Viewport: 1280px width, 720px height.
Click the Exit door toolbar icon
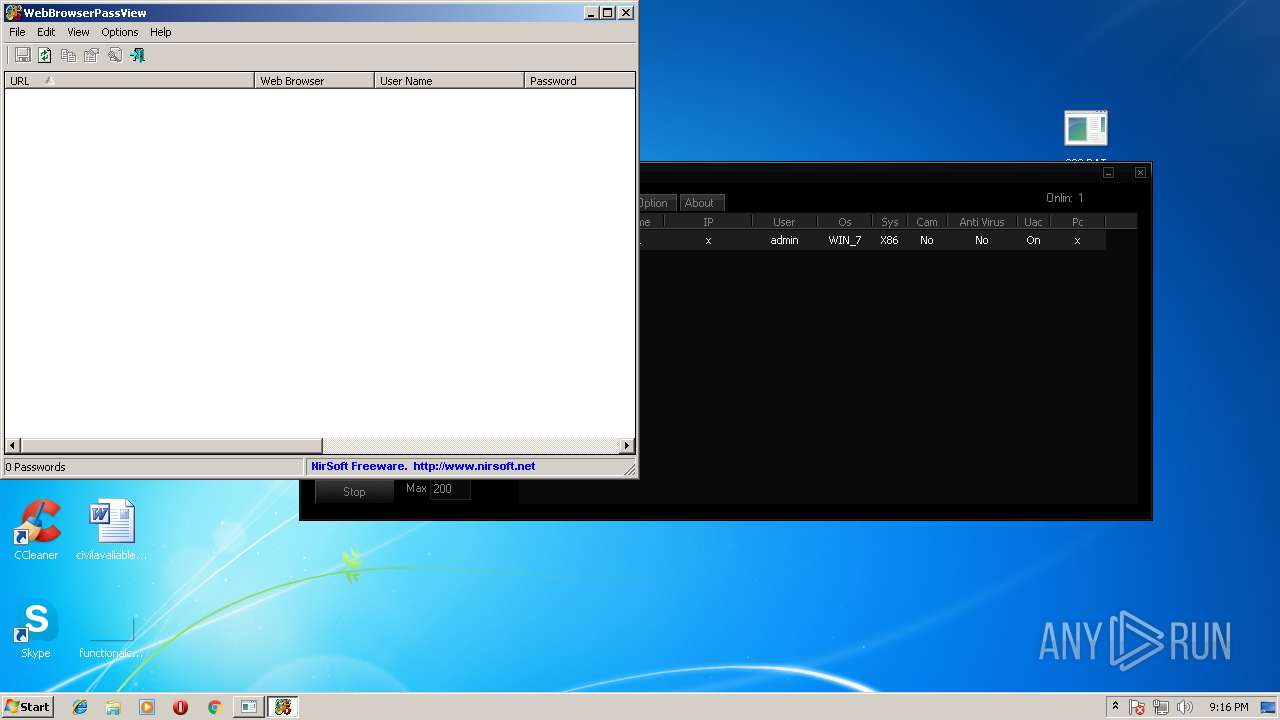(x=138, y=56)
